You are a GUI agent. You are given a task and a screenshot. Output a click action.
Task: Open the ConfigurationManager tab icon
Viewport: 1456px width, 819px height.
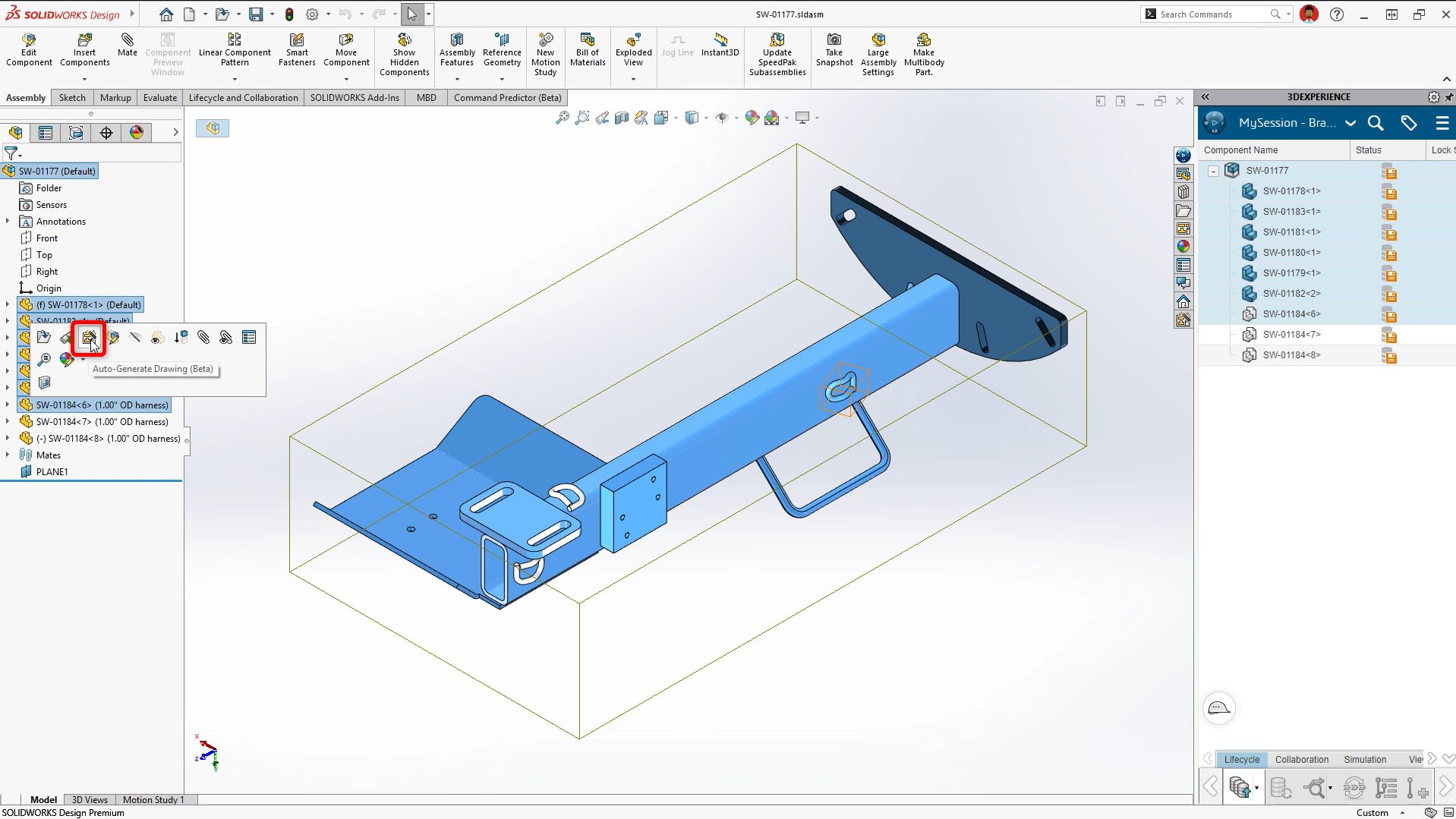76,133
